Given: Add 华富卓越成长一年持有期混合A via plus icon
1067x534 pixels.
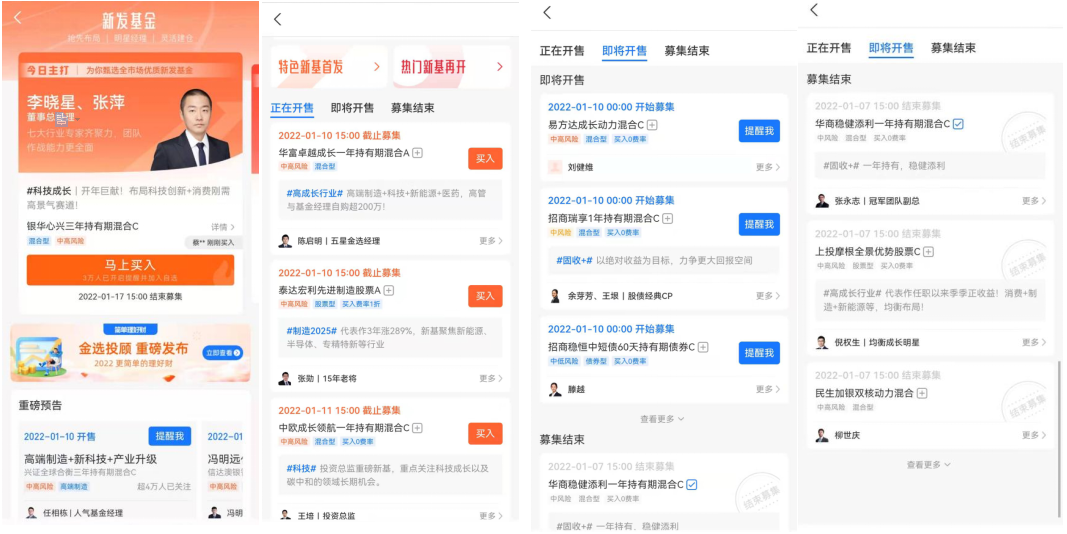Looking at the screenshot, I should tap(418, 153).
